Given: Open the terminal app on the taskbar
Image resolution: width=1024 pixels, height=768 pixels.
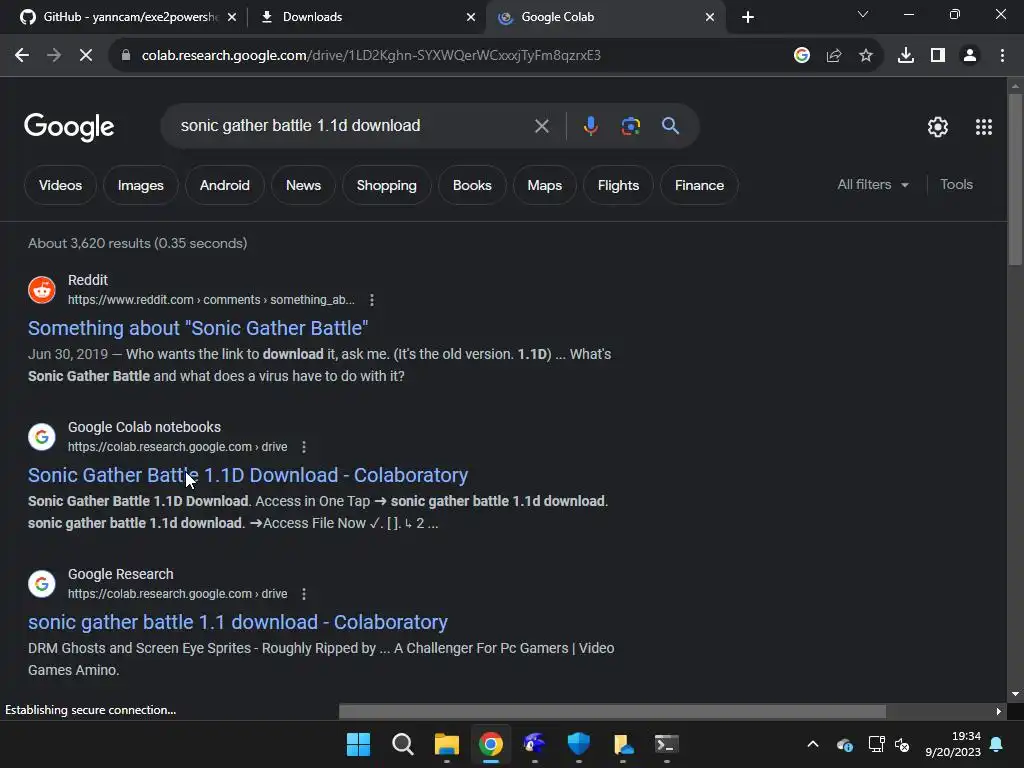Looking at the screenshot, I should 667,744.
